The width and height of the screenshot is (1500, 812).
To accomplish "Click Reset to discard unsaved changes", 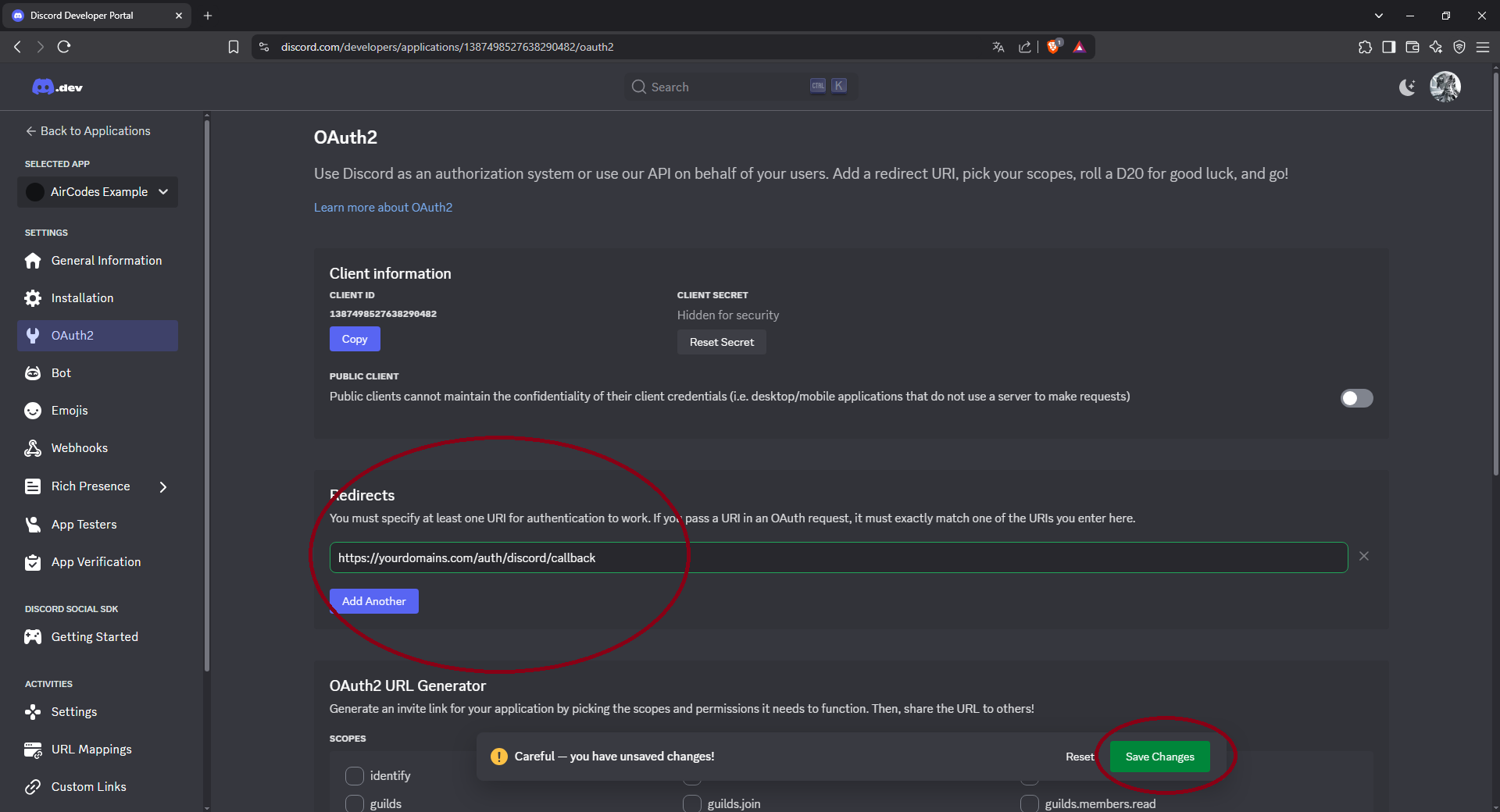I will coord(1080,757).
